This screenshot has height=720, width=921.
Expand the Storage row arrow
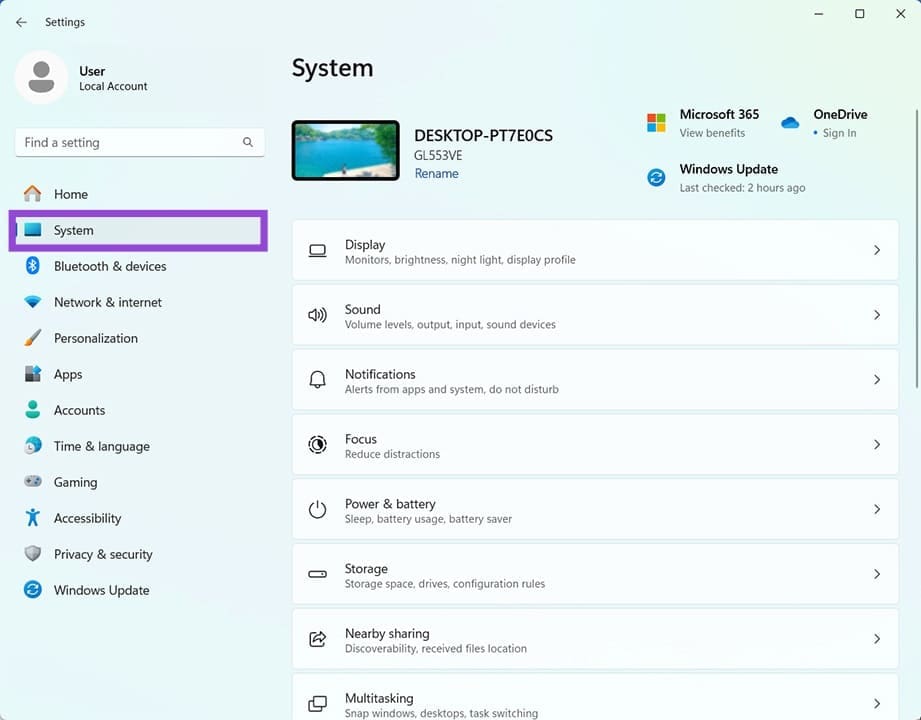877,574
